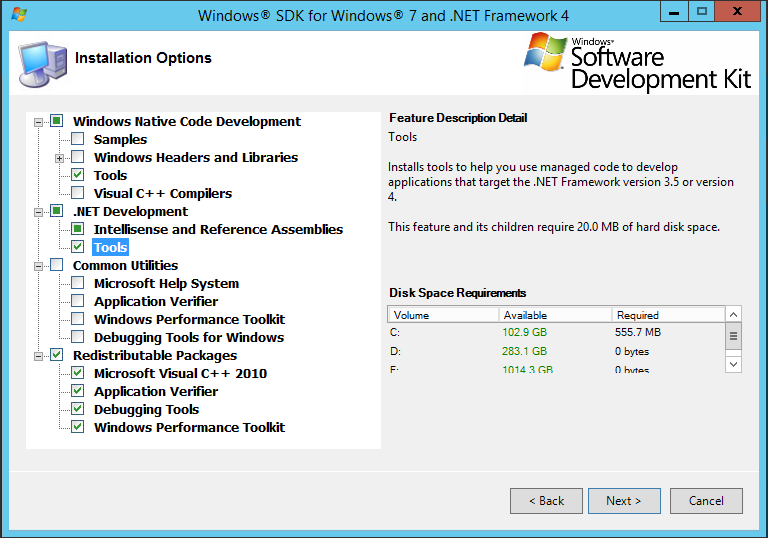This screenshot has height=538, width=768.
Task: Click the Available column header
Action: (555, 315)
